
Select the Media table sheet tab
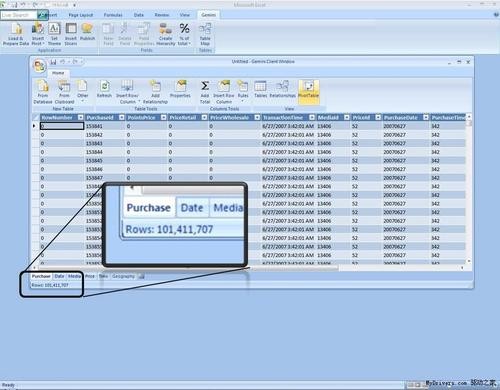coord(74,276)
